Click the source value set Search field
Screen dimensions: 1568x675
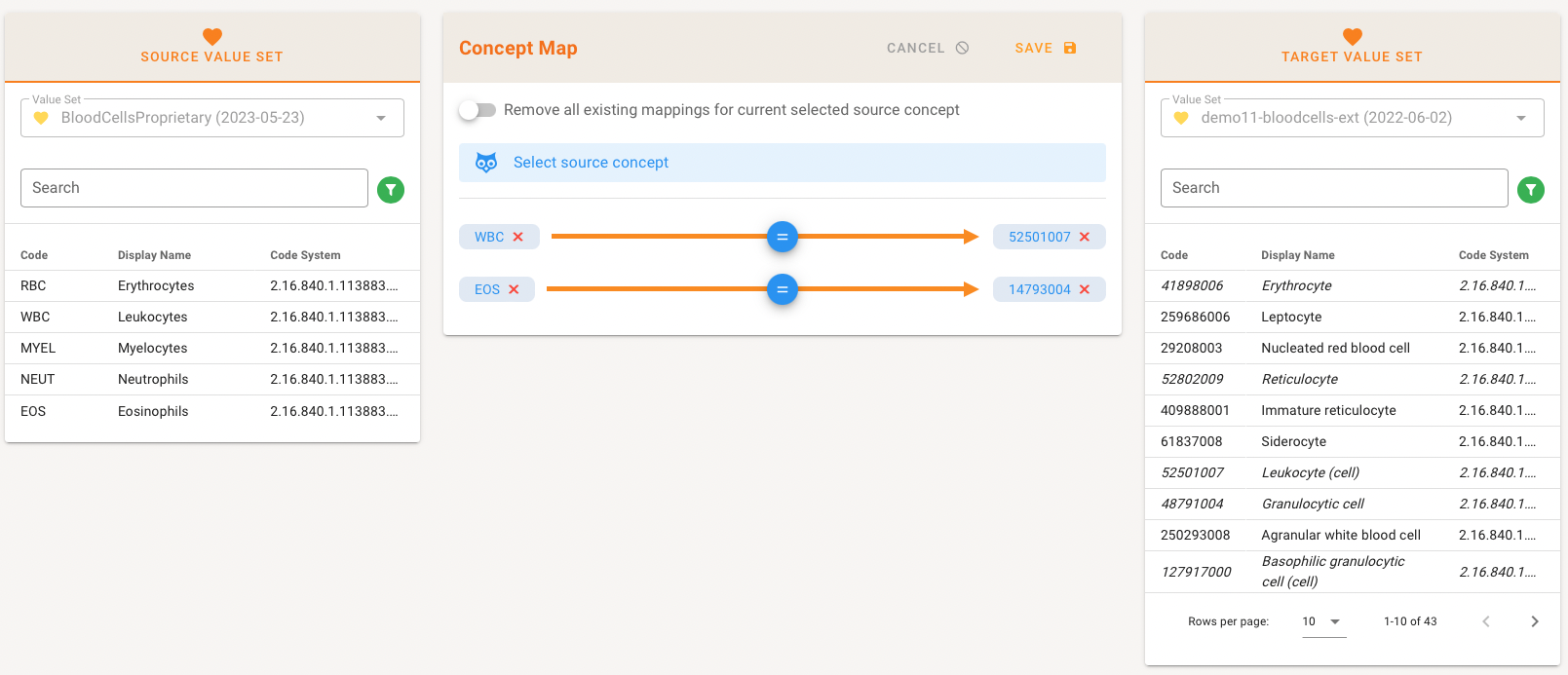click(x=194, y=188)
